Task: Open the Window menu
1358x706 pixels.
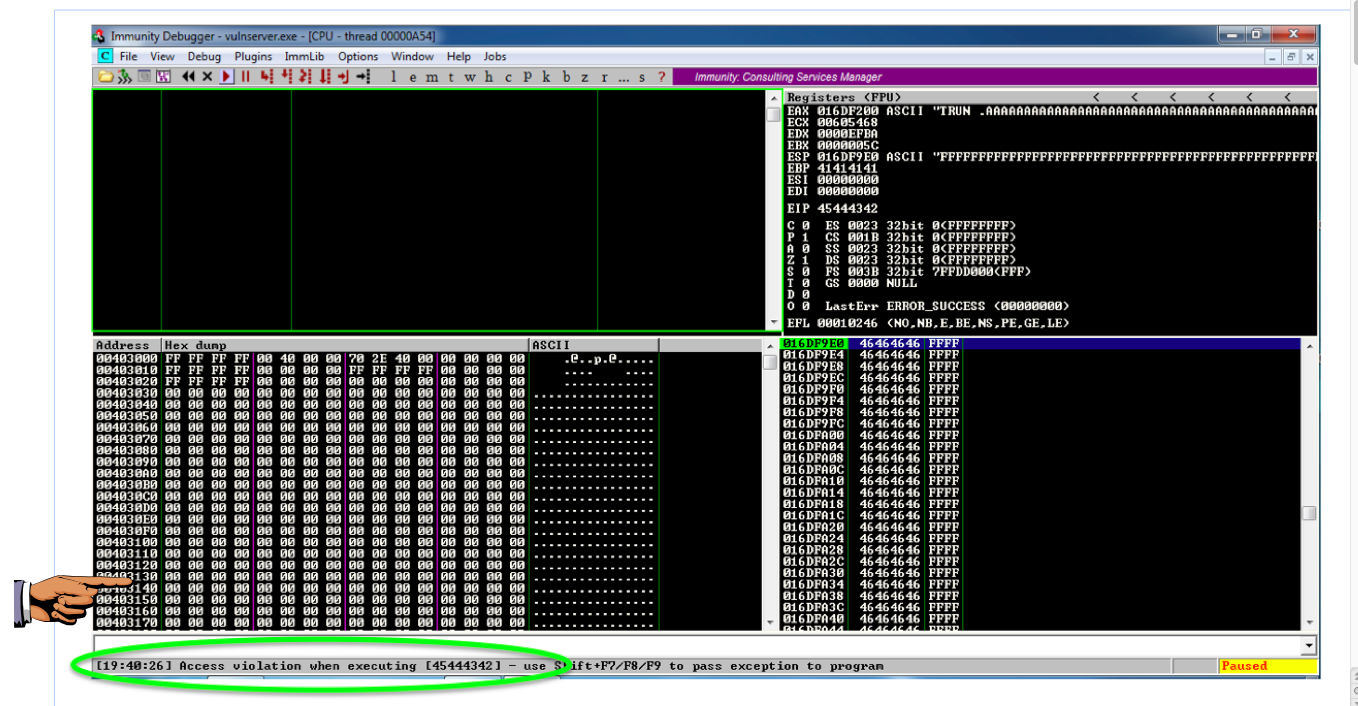Action: (412, 57)
